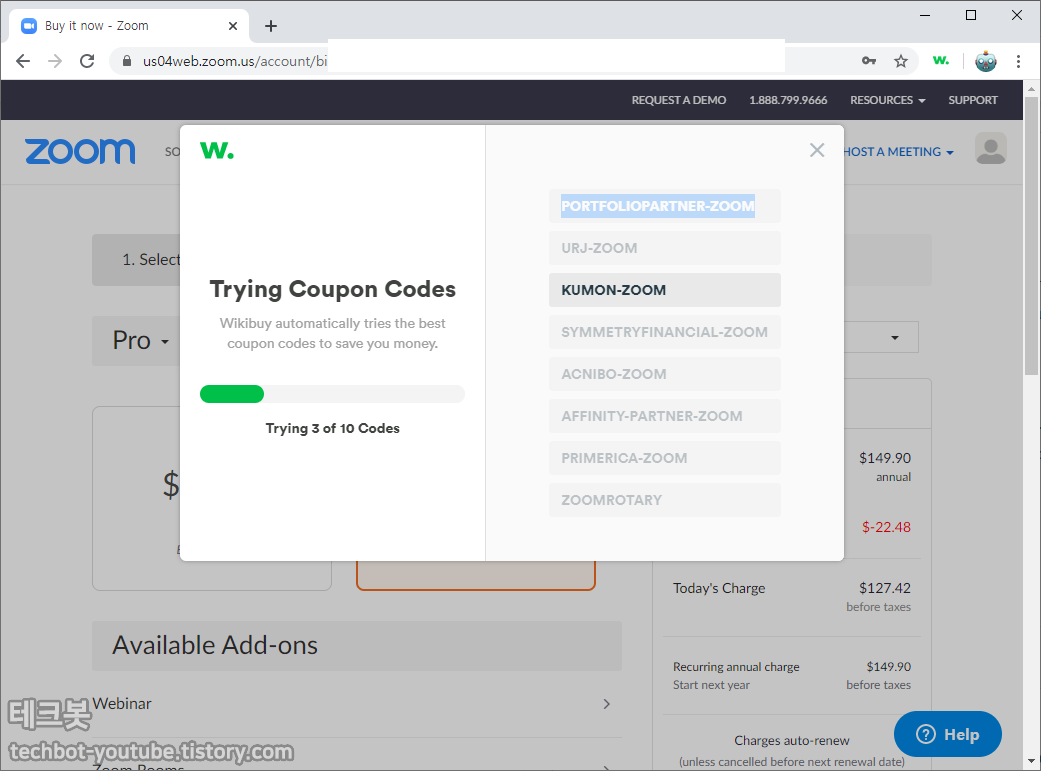
Task: Click the Trying 3 of 10 Codes text
Action: pyautogui.click(x=333, y=428)
